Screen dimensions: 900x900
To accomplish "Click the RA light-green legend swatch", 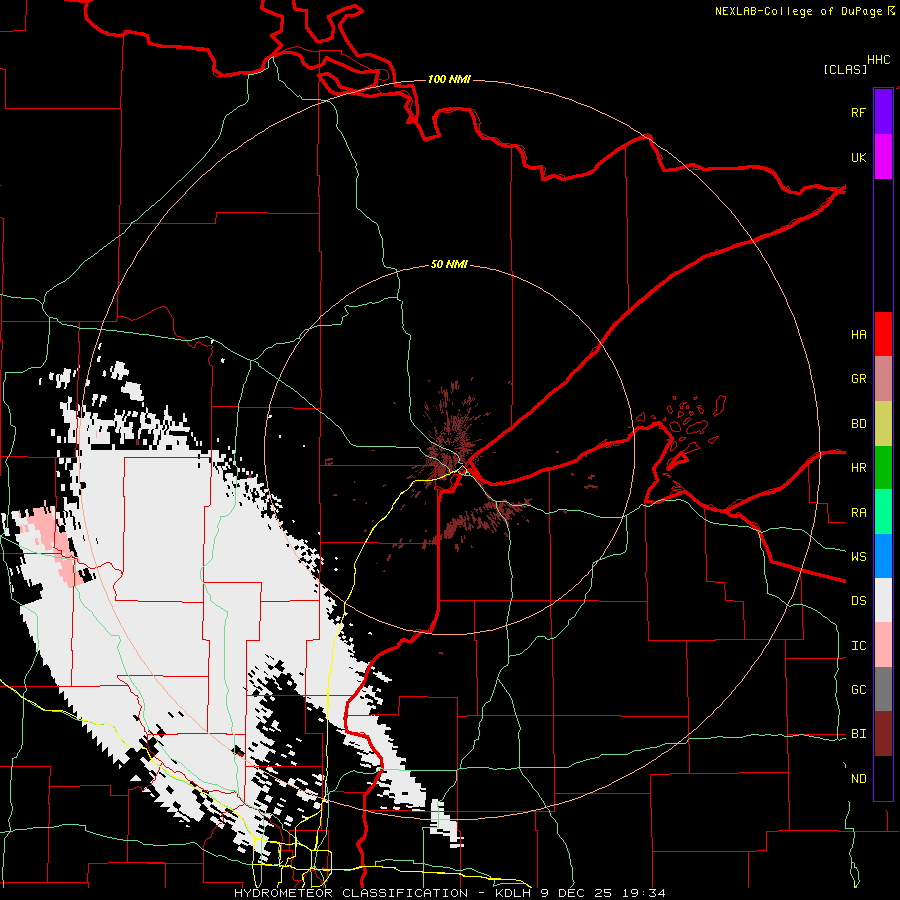I will (883, 512).
